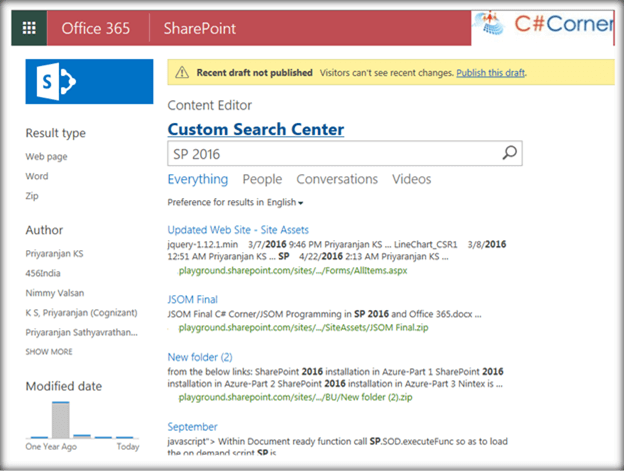Click the tallest bar in Modified date histogram
Image resolution: width=624 pixels, height=471 pixels.
click(60, 418)
